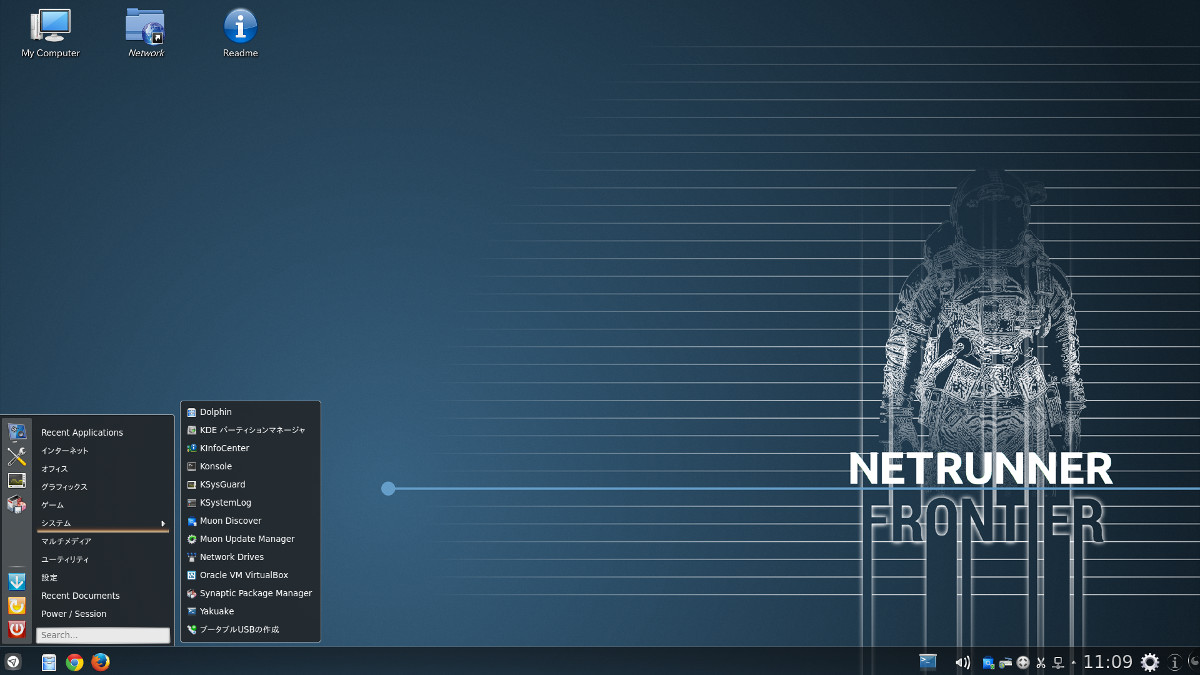Open the Readme desktop icon
This screenshot has width=1200, height=675.
tap(240, 33)
